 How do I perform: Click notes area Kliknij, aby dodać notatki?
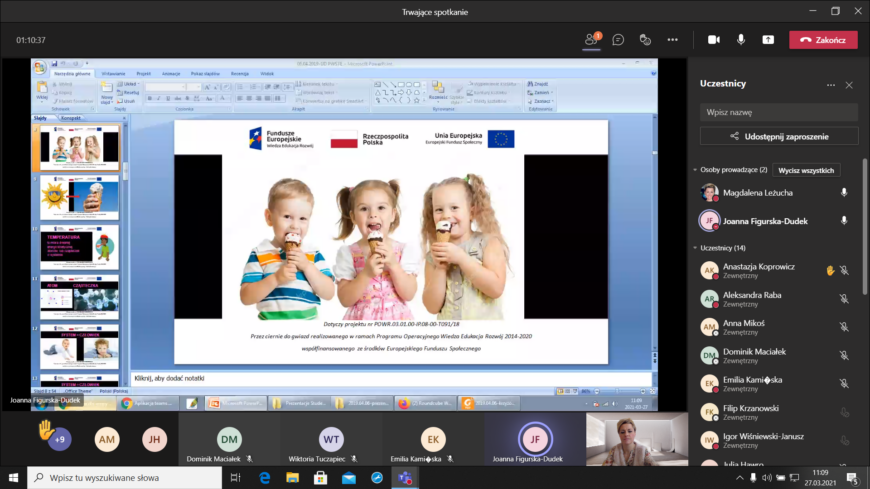[391, 378]
